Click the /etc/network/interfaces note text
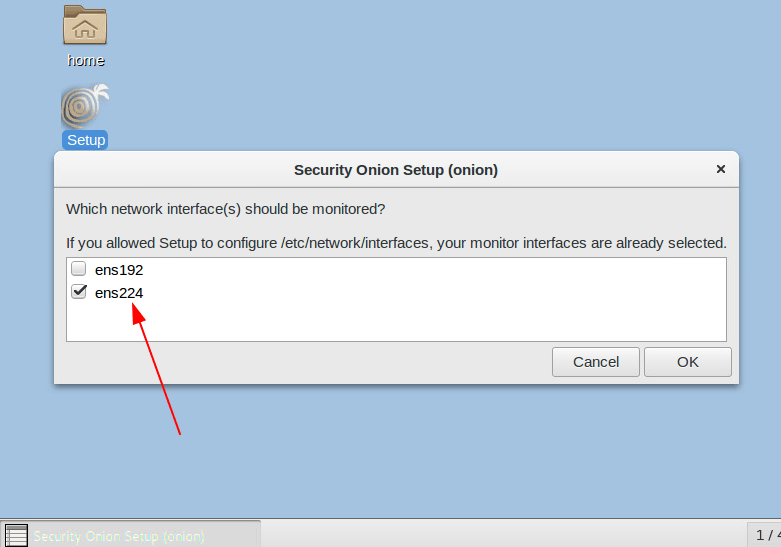 [x=396, y=243]
